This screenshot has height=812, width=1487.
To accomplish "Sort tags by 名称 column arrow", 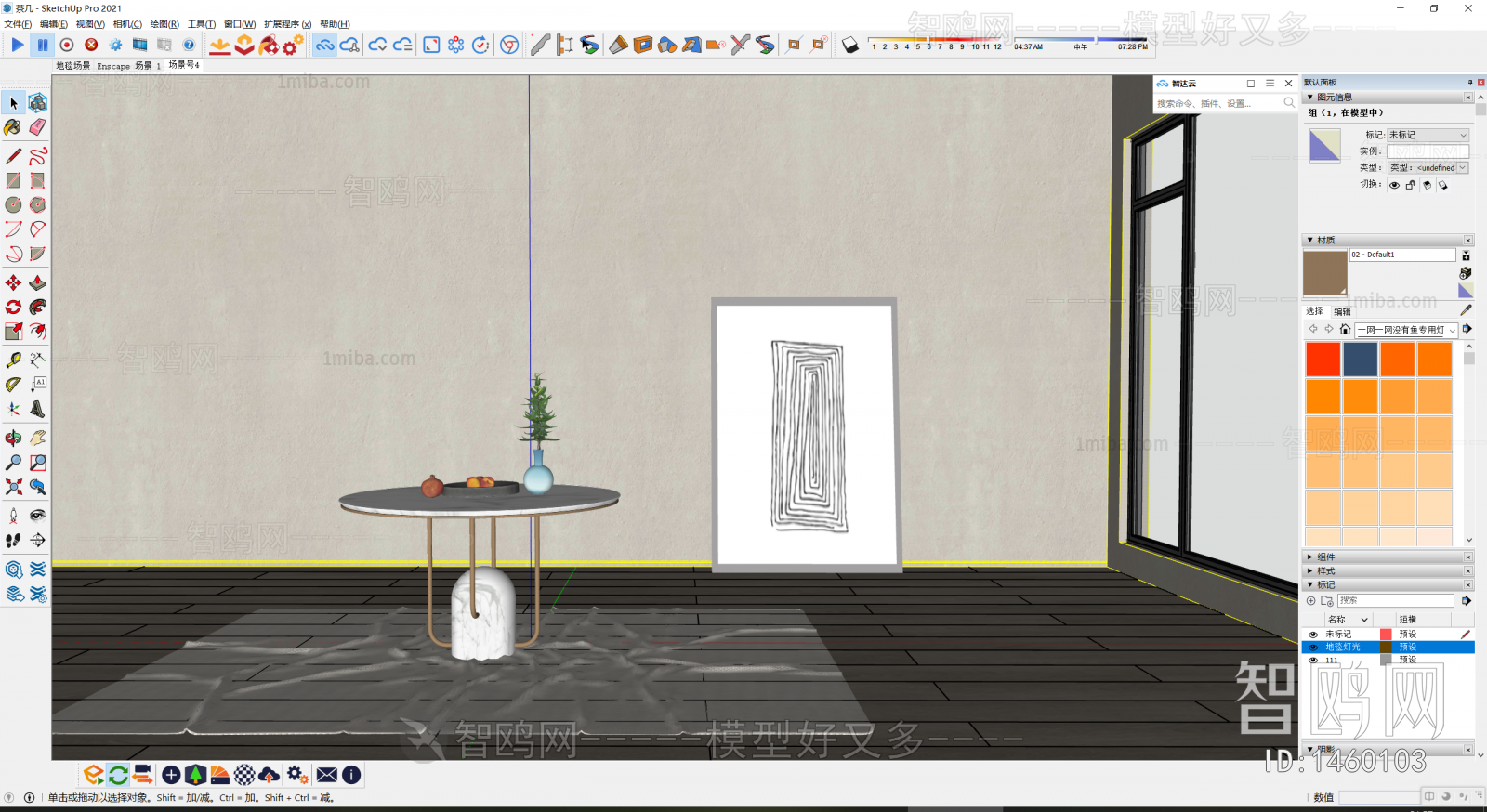I will coord(1364,620).
